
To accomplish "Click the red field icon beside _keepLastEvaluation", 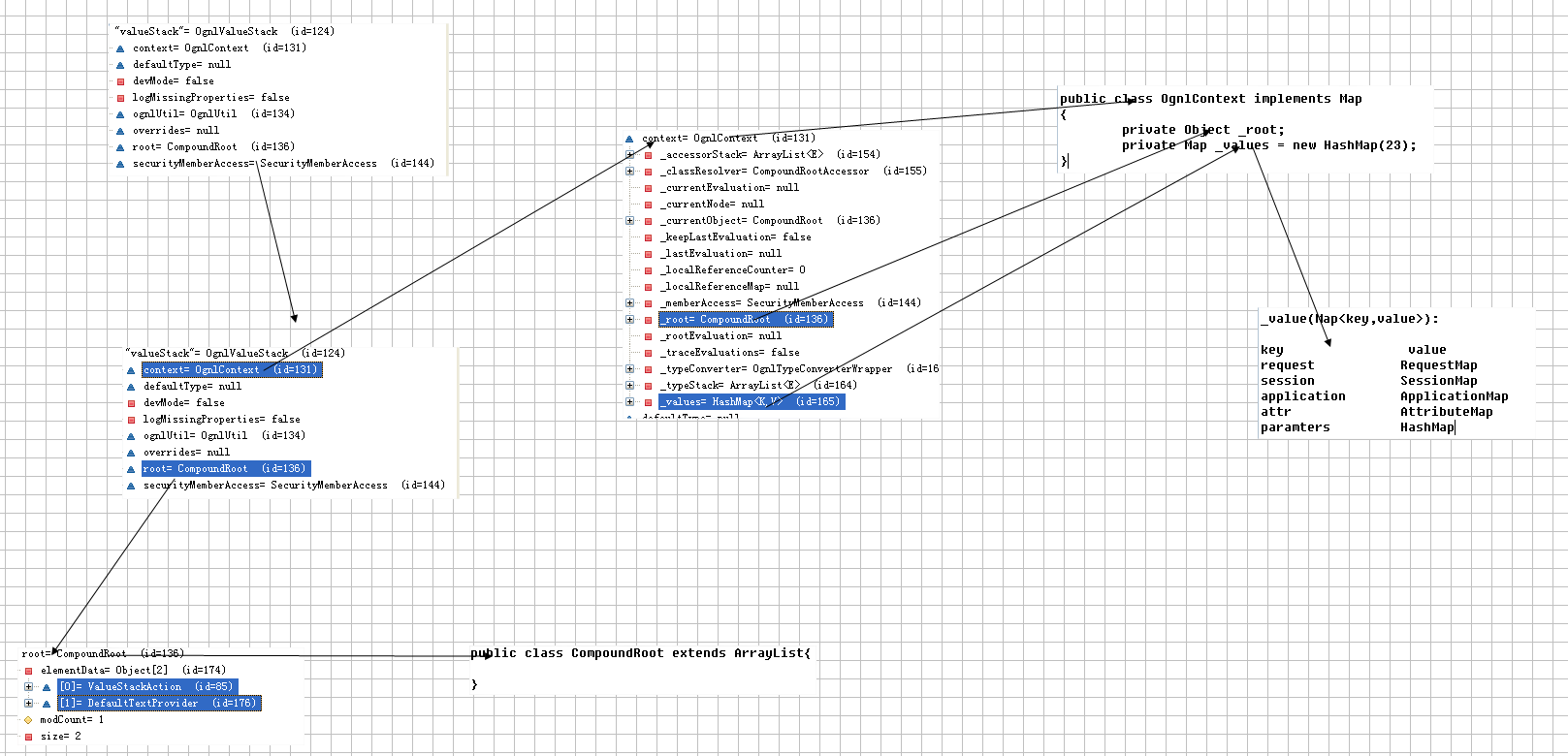I will coord(649,237).
